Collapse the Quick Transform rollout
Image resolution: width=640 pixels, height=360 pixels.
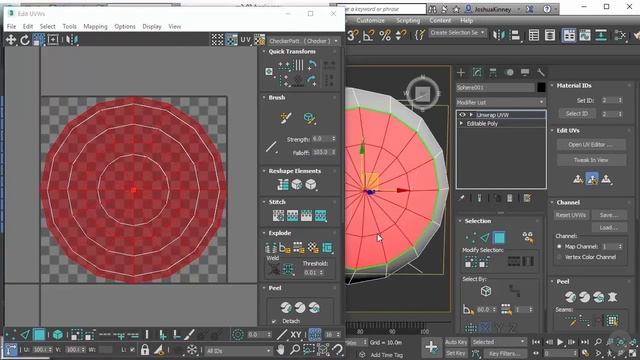(264, 51)
